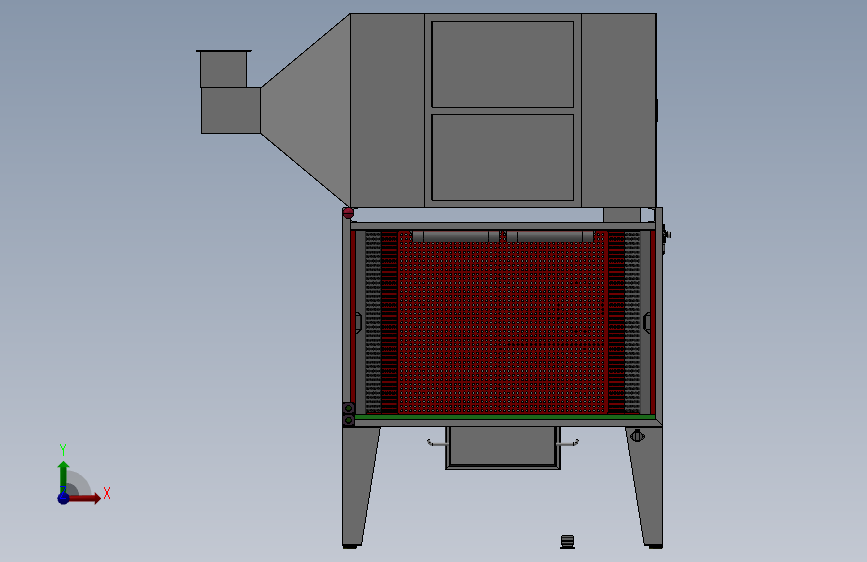867x562 pixels.
Task: Select the collection drawer below the frame
Action: point(503,447)
